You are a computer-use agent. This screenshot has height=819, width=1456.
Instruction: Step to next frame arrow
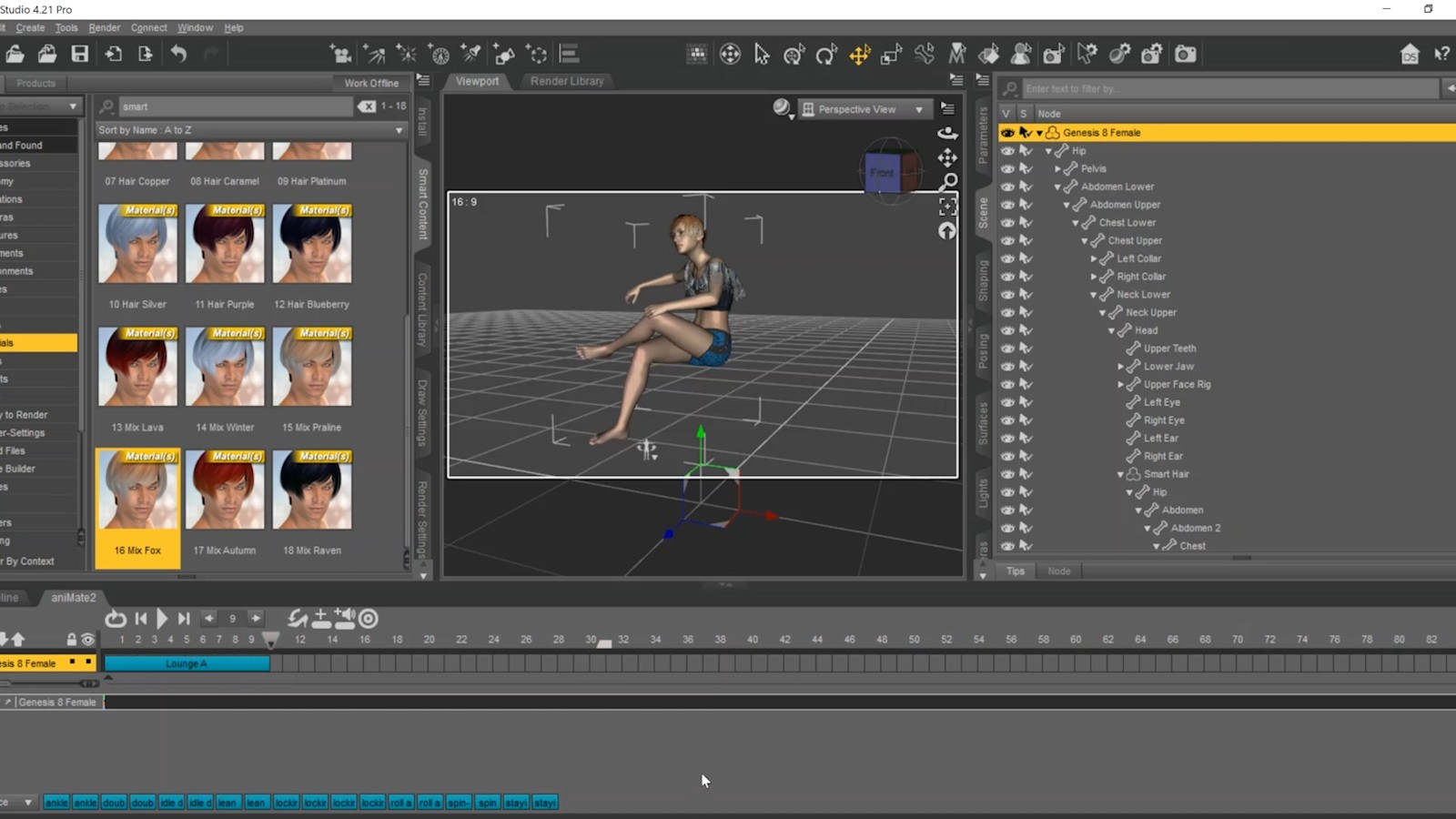[256, 618]
